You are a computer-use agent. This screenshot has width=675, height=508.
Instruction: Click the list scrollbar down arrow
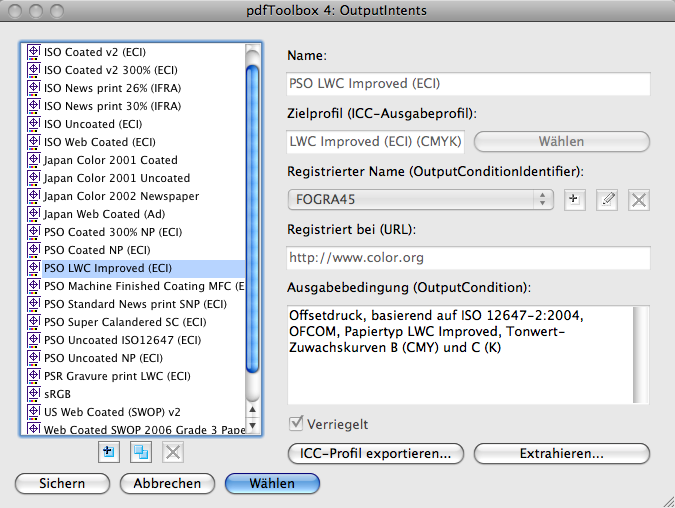pyautogui.click(x=253, y=426)
